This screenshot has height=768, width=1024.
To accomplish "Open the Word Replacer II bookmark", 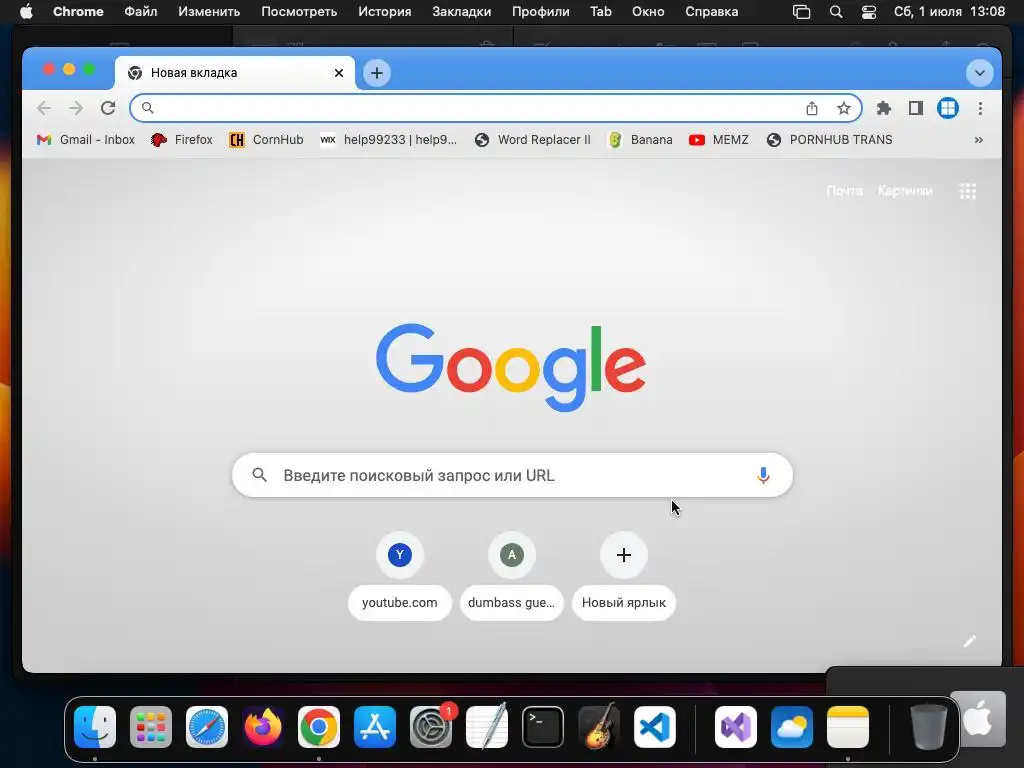I will (x=532, y=140).
